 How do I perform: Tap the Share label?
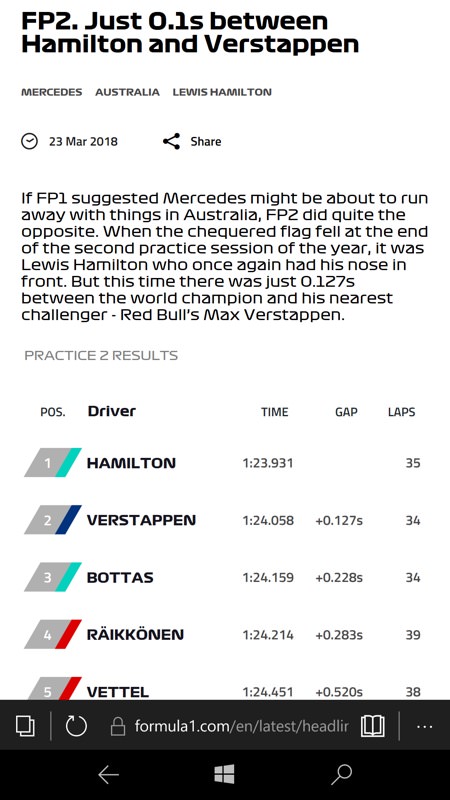(206, 141)
